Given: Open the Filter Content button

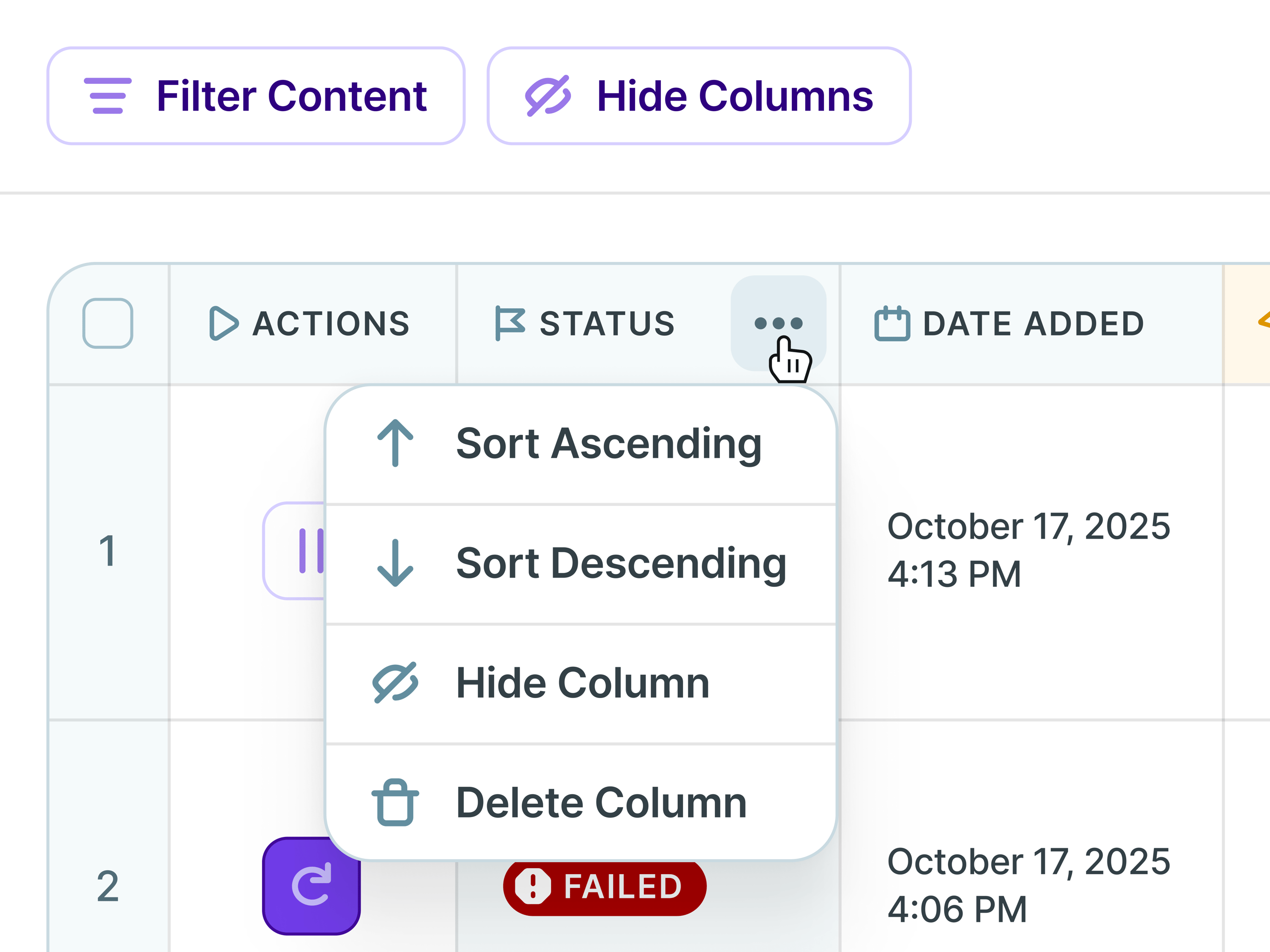Looking at the screenshot, I should coord(255,96).
